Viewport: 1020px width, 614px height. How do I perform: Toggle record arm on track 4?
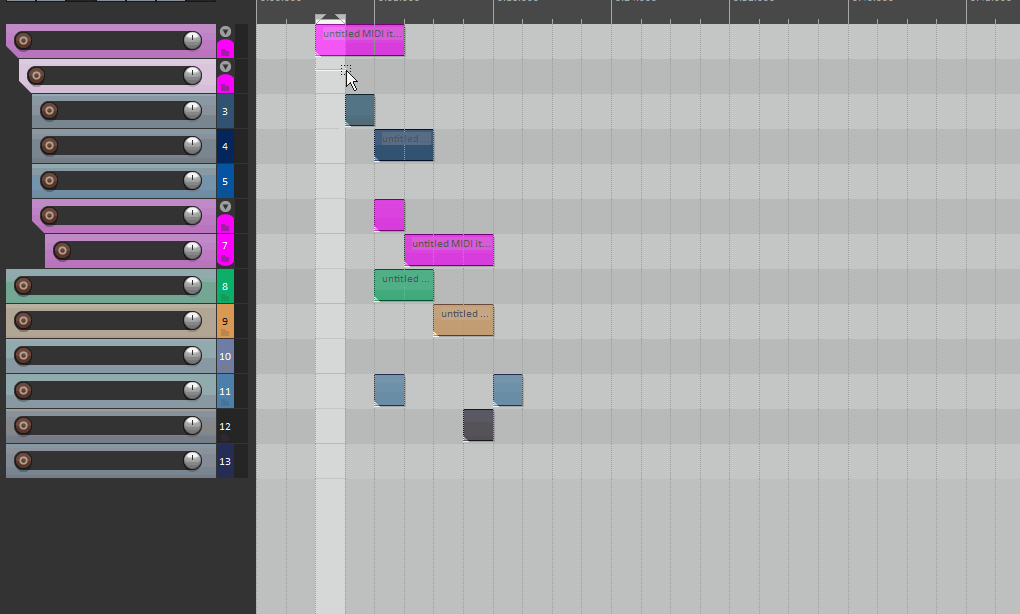(49, 146)
